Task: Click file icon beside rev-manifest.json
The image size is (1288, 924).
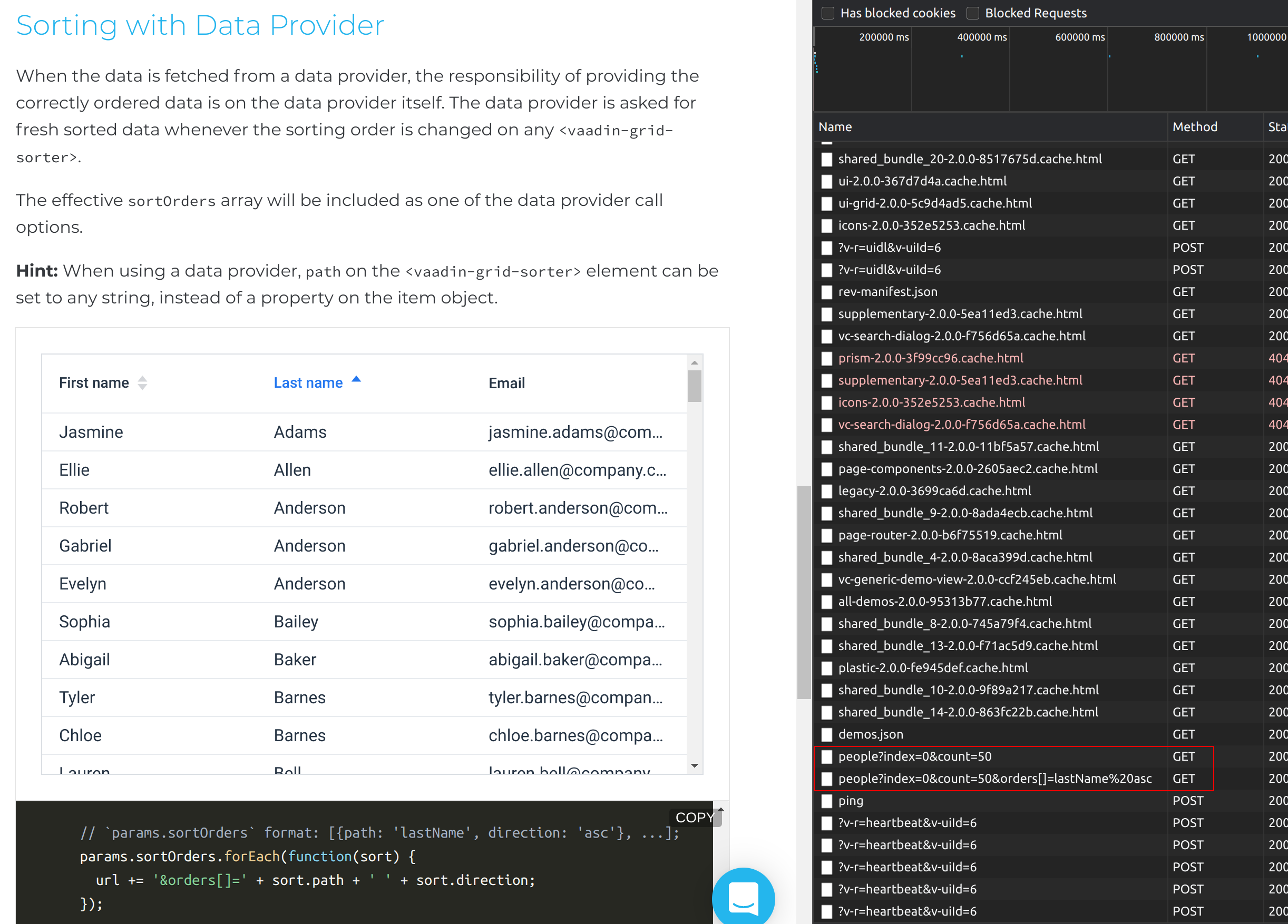Action: click(827, 292)
